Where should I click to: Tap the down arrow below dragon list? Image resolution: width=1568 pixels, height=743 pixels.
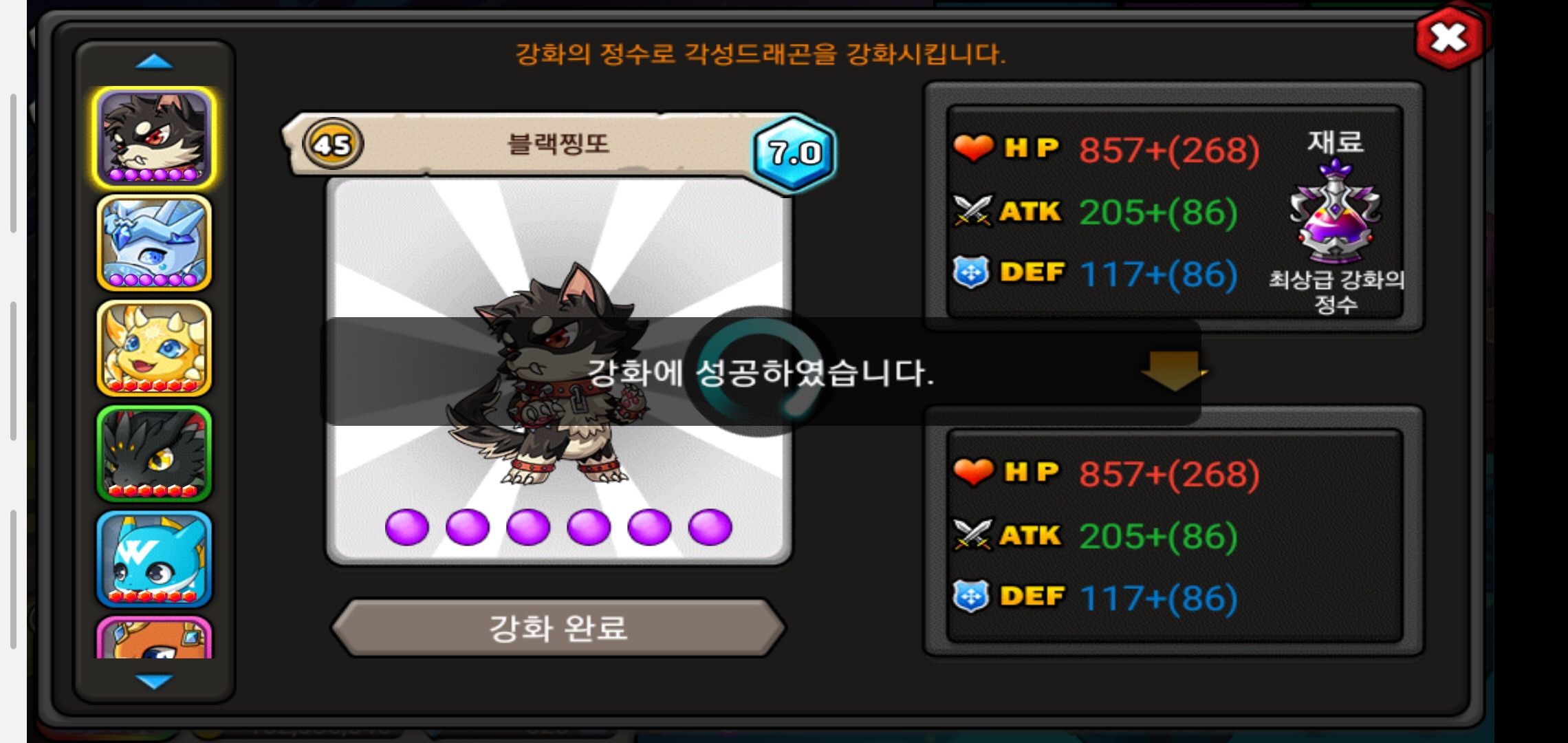(x=154, y=681)
